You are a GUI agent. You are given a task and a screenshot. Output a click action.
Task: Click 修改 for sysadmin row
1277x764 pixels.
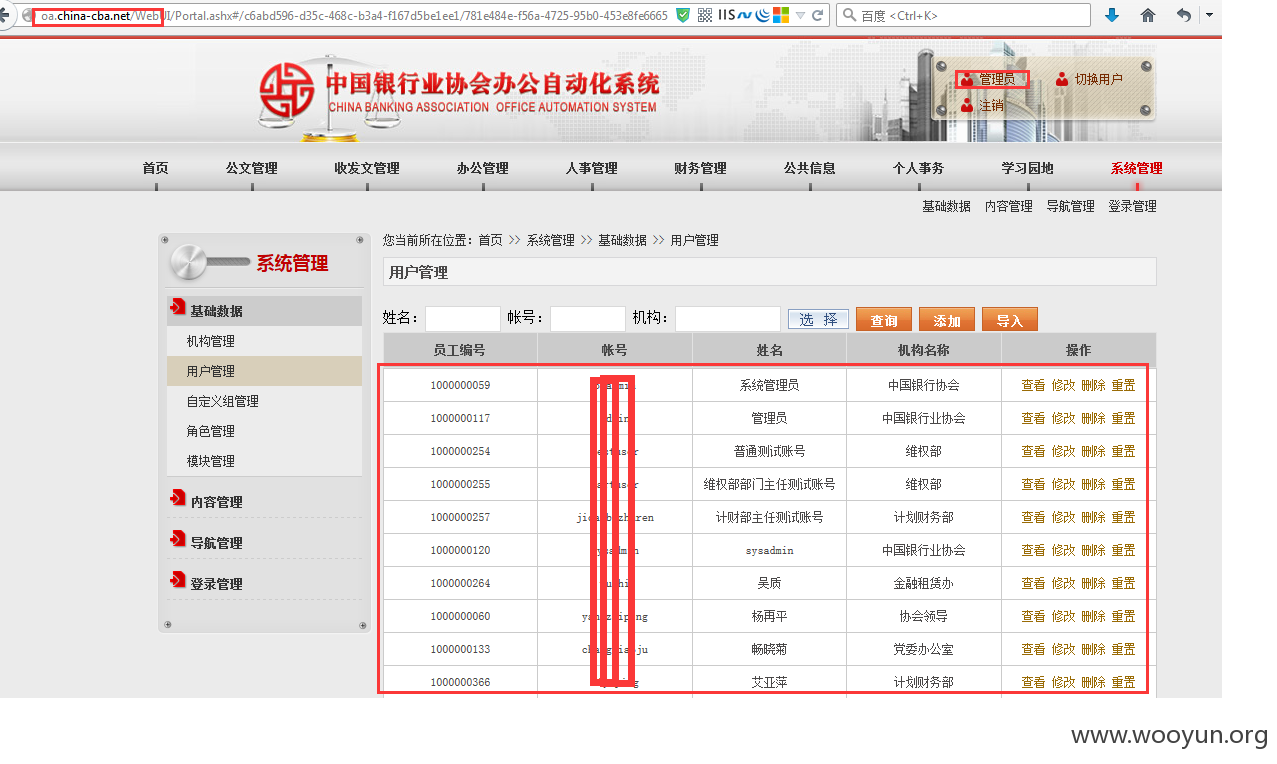[x=1063, y=550]
